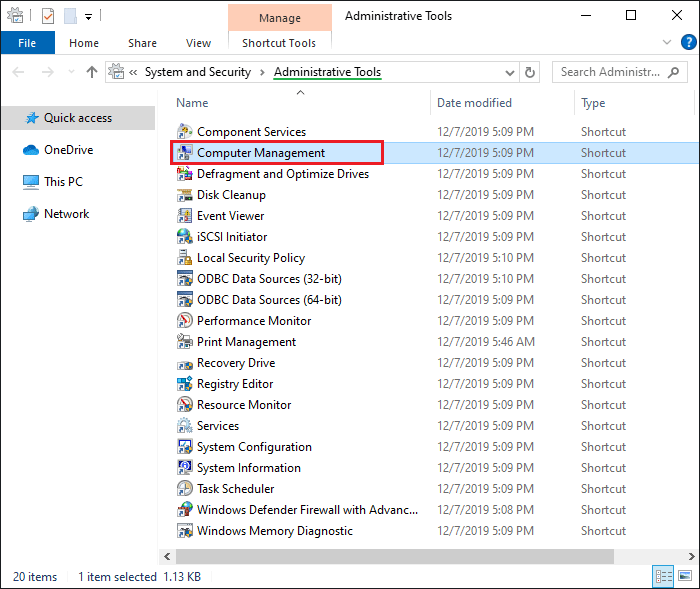Click the Task Scheduler name text
This screenshot has width=700, height=589.
pos(235,489)
